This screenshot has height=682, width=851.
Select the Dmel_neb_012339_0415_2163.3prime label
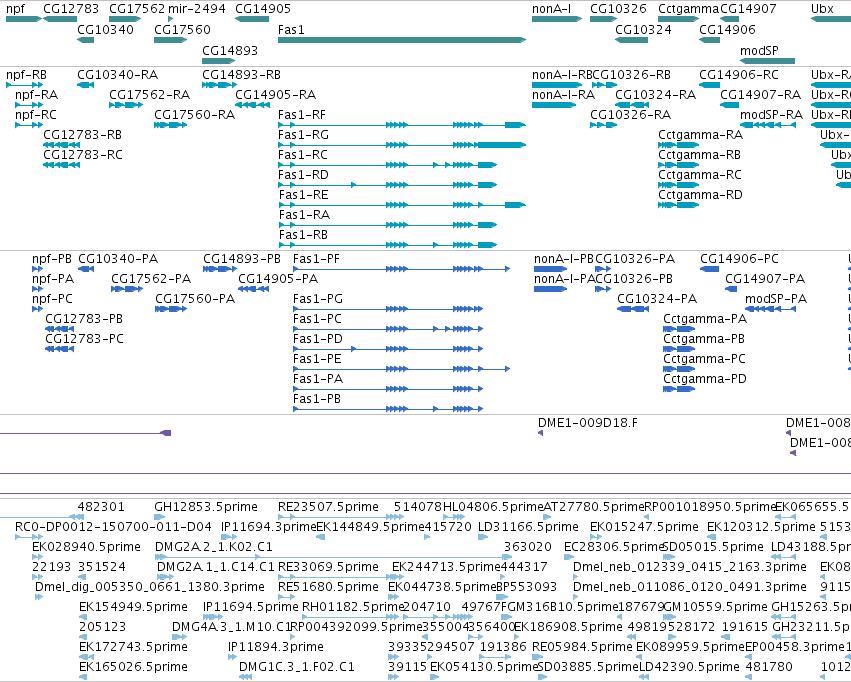(x=690, y=567)
